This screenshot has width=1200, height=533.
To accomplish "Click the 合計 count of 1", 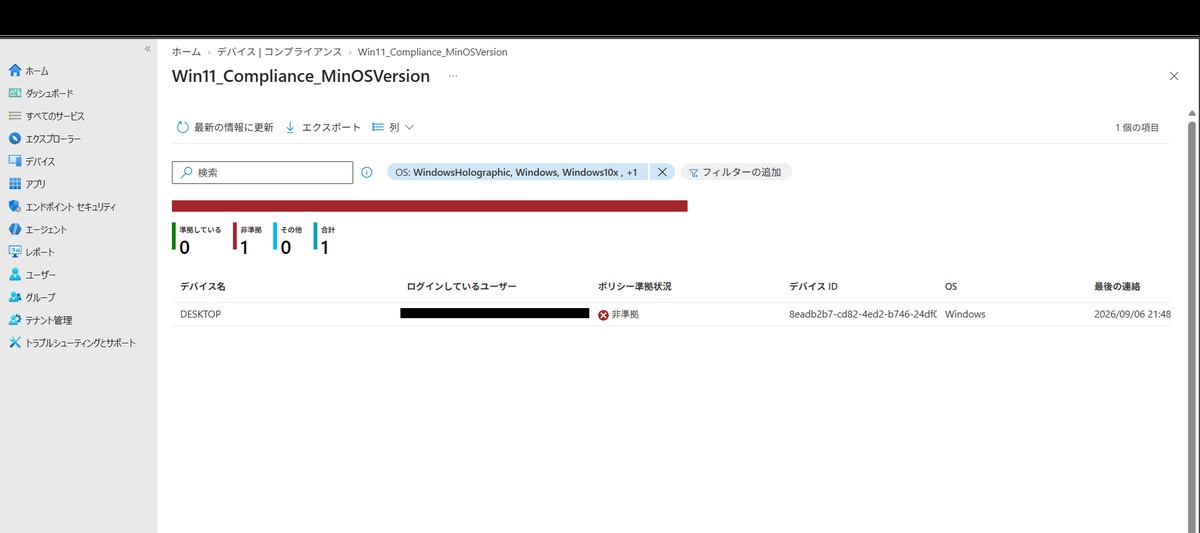I will click(324, 247).
